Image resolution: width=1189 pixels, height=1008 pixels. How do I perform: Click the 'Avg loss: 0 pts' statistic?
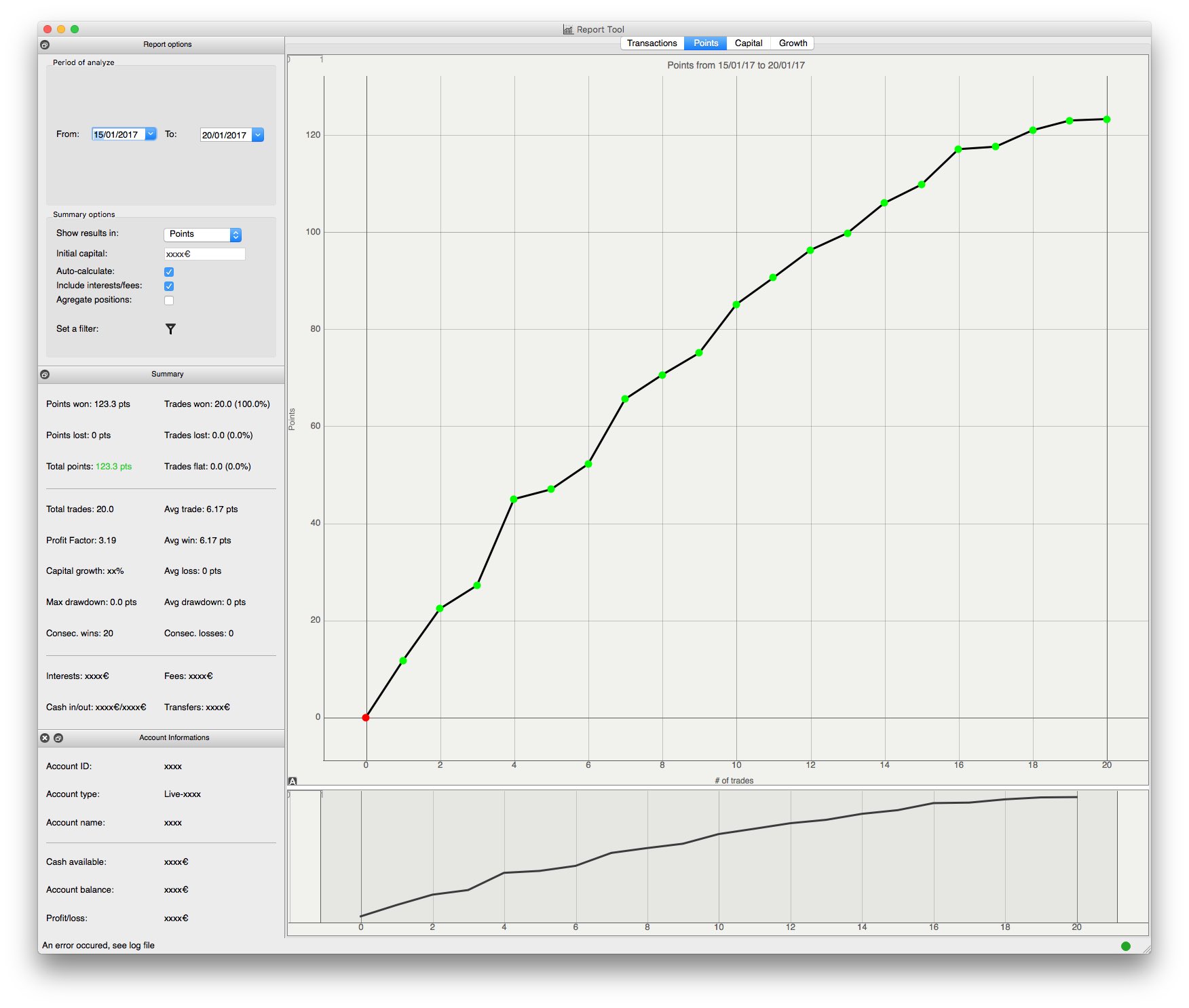(193, 571)
